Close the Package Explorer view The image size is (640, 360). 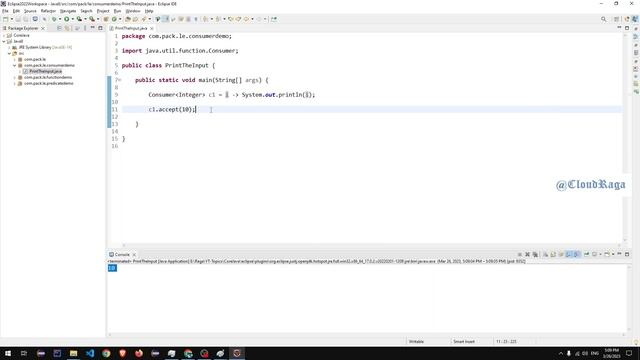[x=43, y=28]
